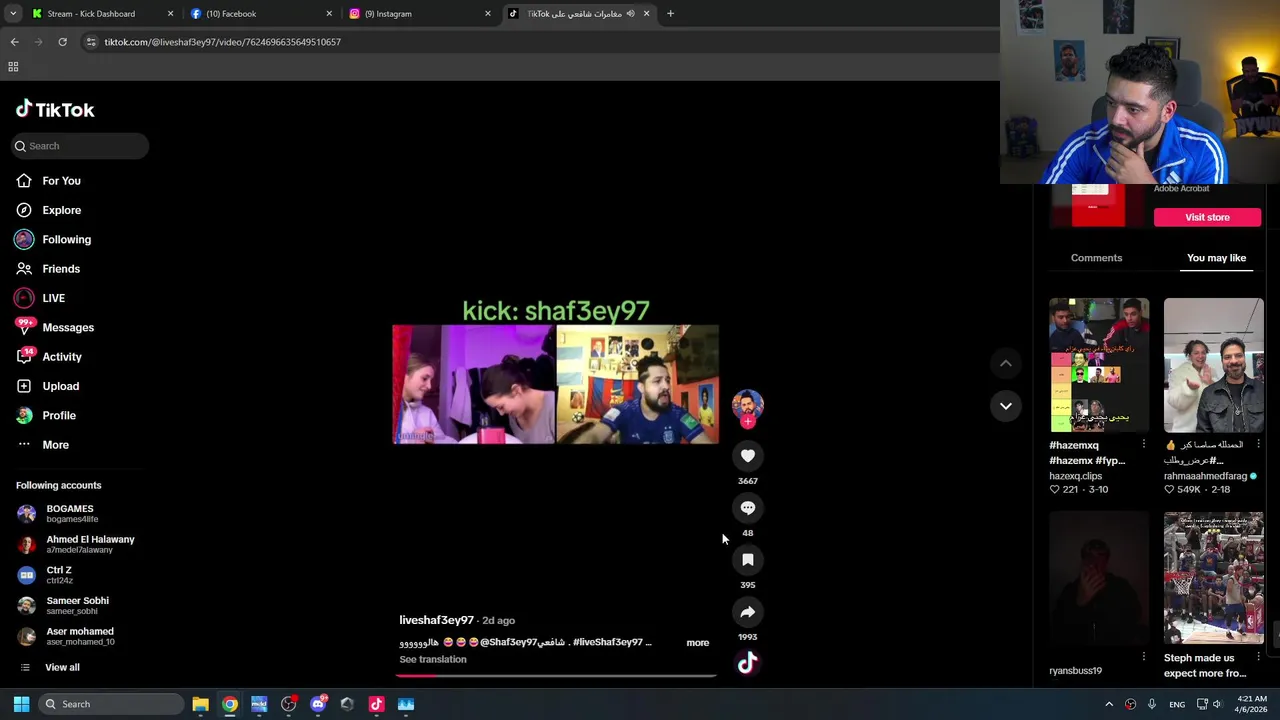
Task: Open the ryansbuss19 dark video thumbnail
Action: click(x=1098, y=578)
